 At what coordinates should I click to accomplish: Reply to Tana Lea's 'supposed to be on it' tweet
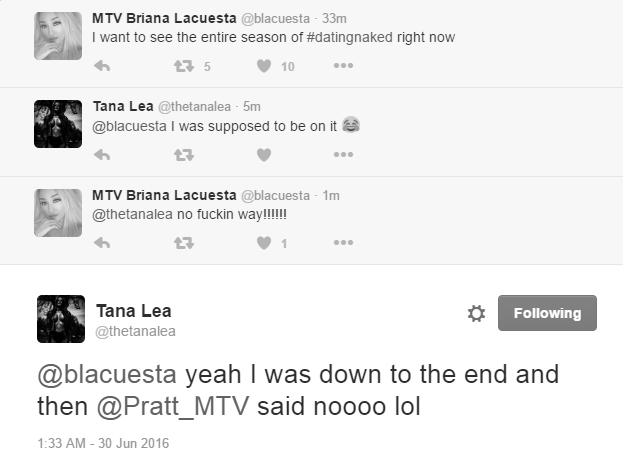point(102,155)
